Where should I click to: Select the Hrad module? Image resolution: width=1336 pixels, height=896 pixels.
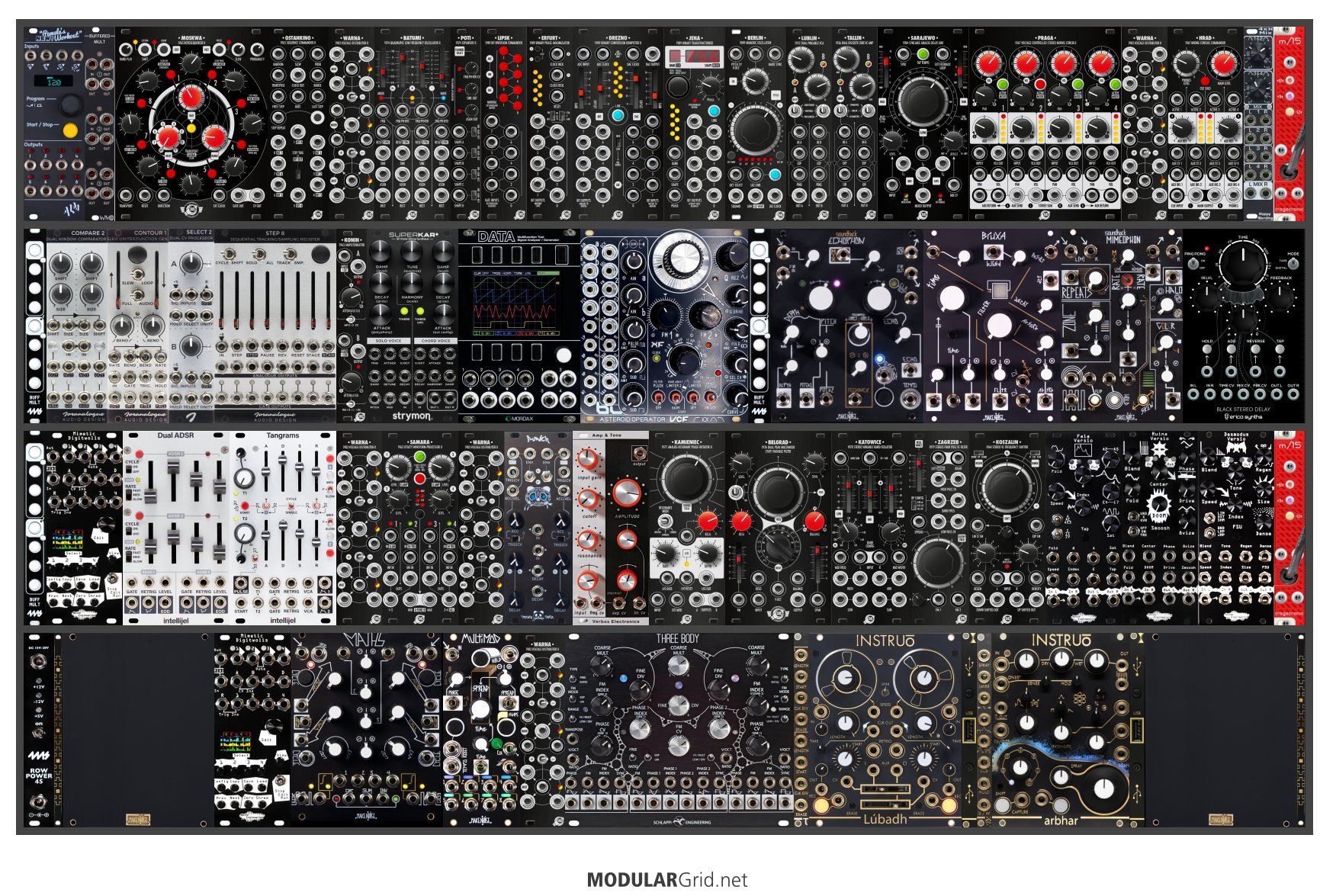point(1206,124)
